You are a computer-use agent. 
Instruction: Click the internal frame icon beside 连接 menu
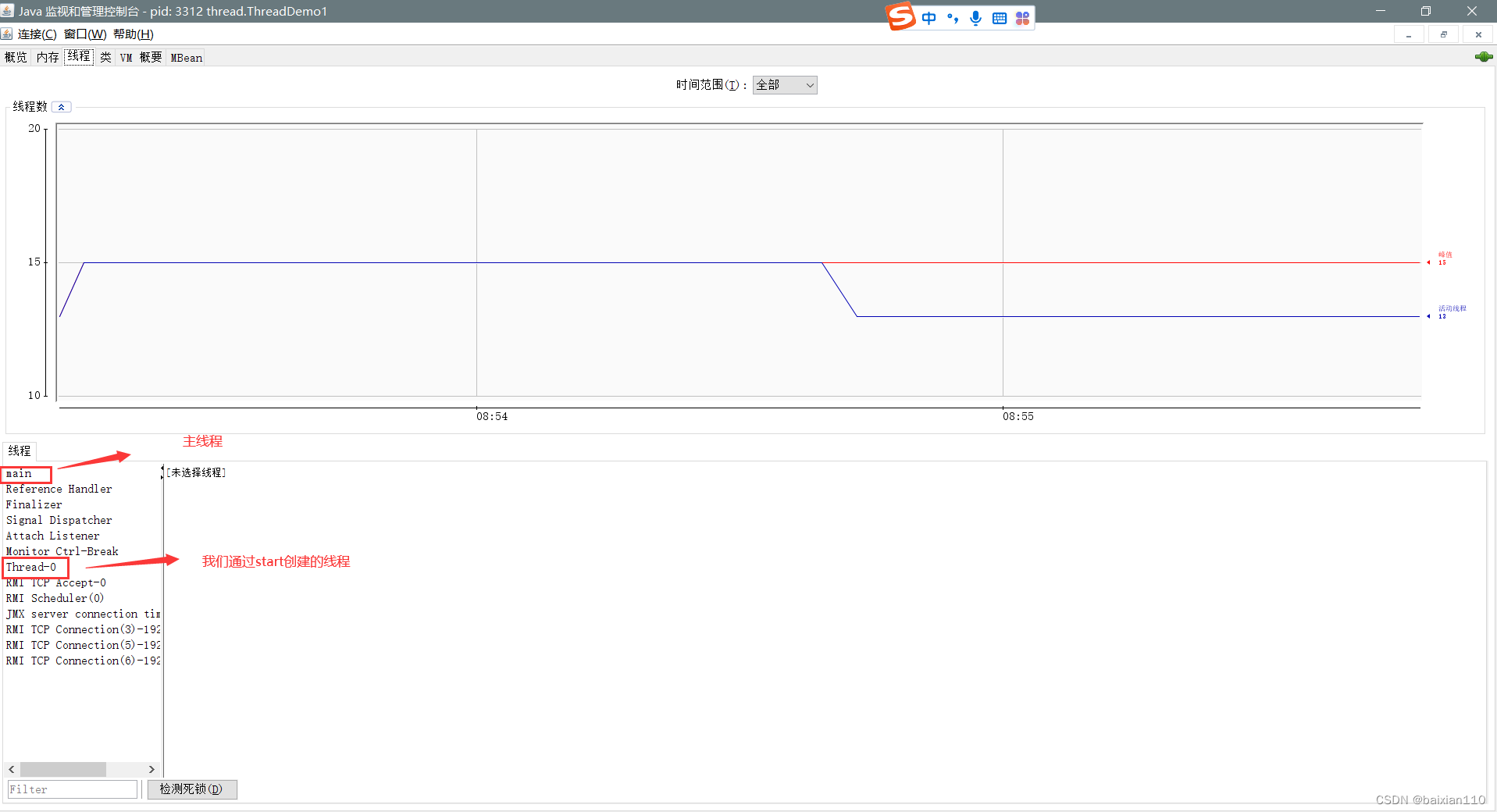coord(6,34)
